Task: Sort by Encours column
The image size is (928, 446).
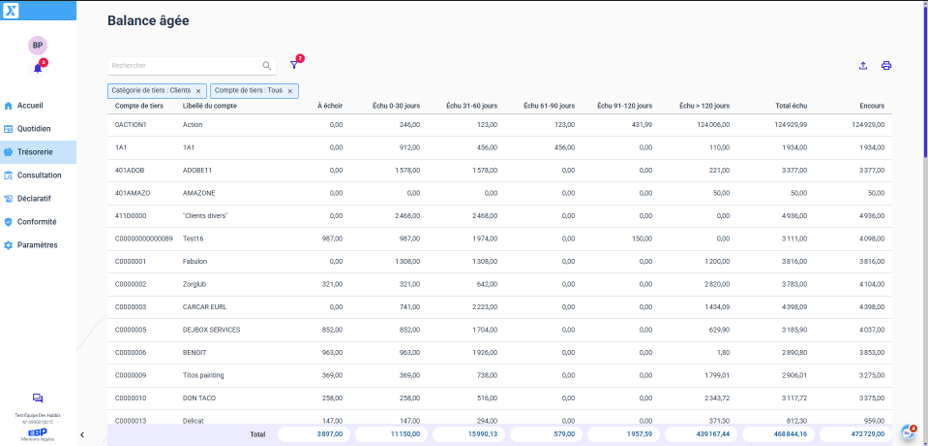Action: (872, 106)
